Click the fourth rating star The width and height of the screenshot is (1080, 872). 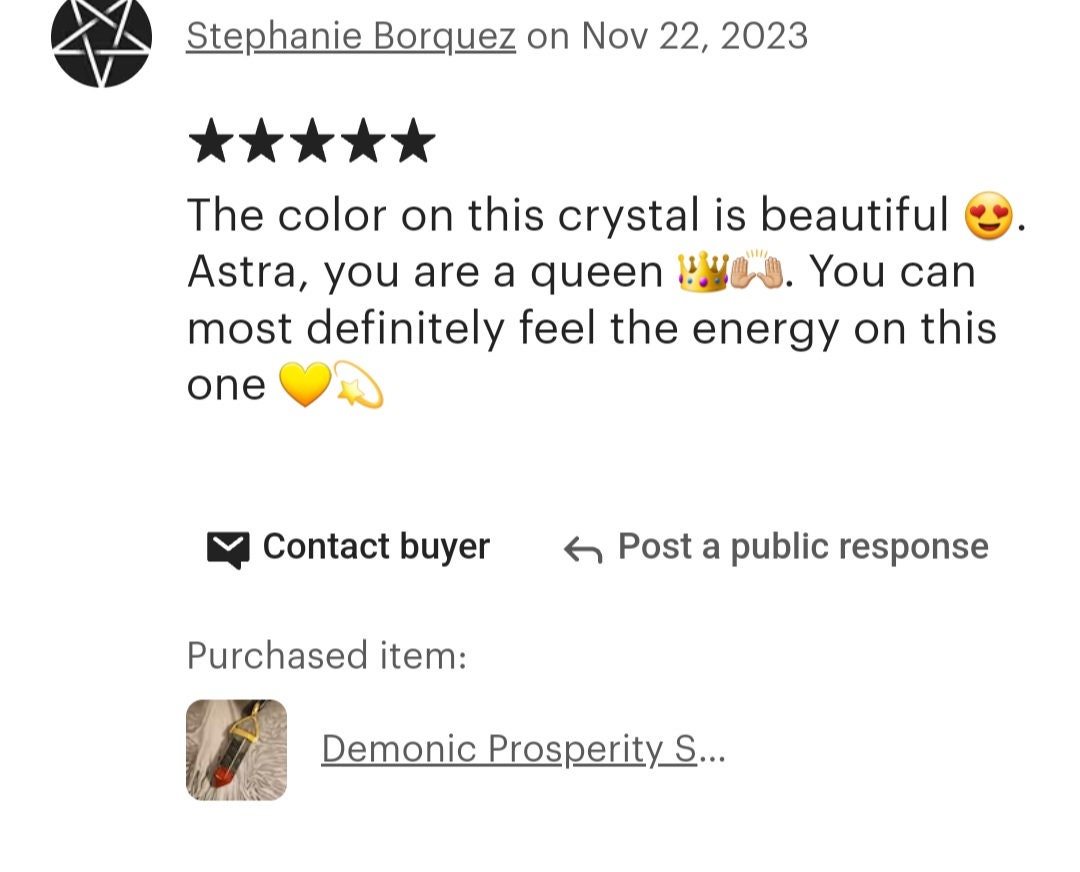(362, 141)
